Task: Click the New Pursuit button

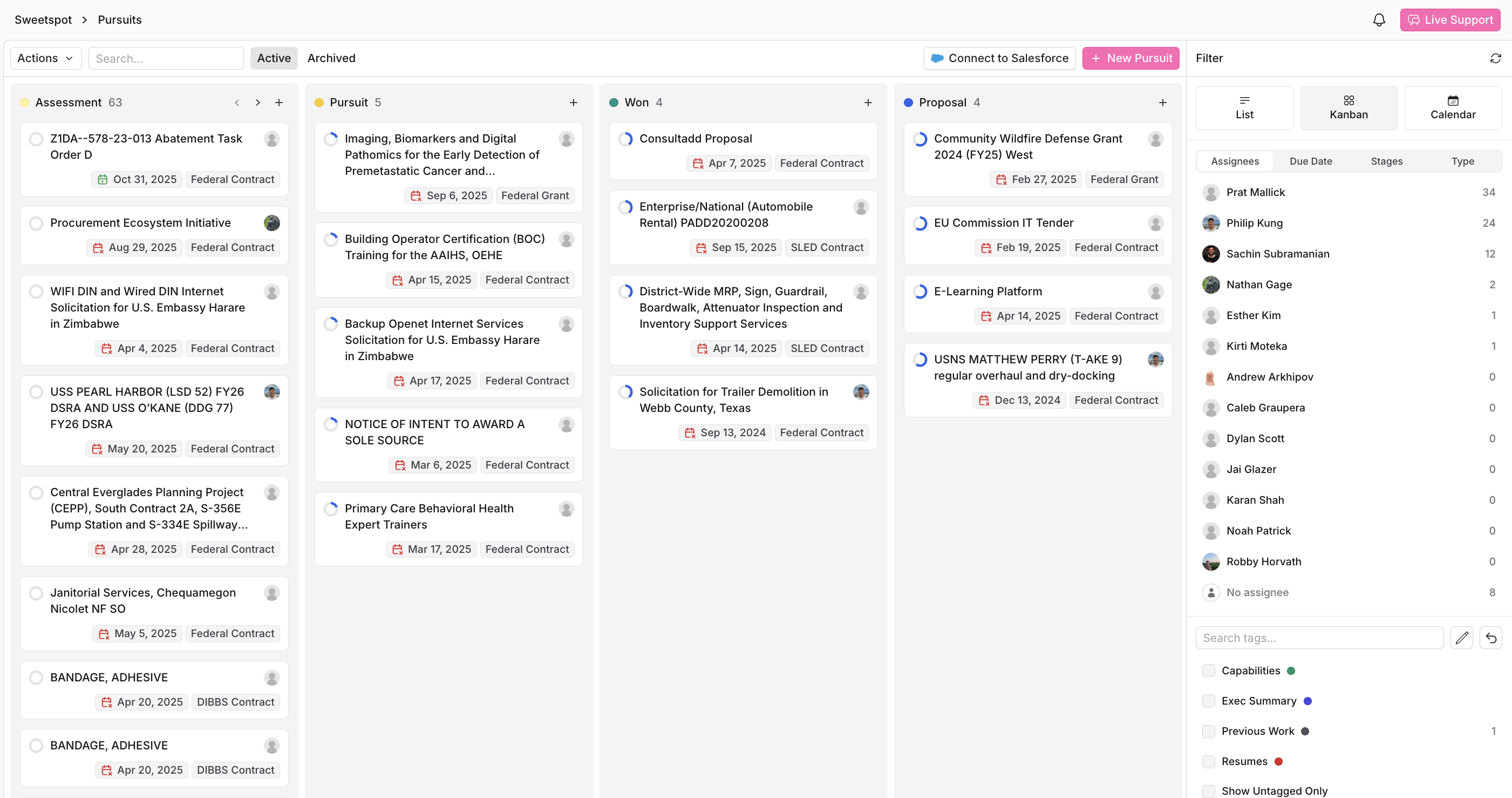Action: 1130,58
